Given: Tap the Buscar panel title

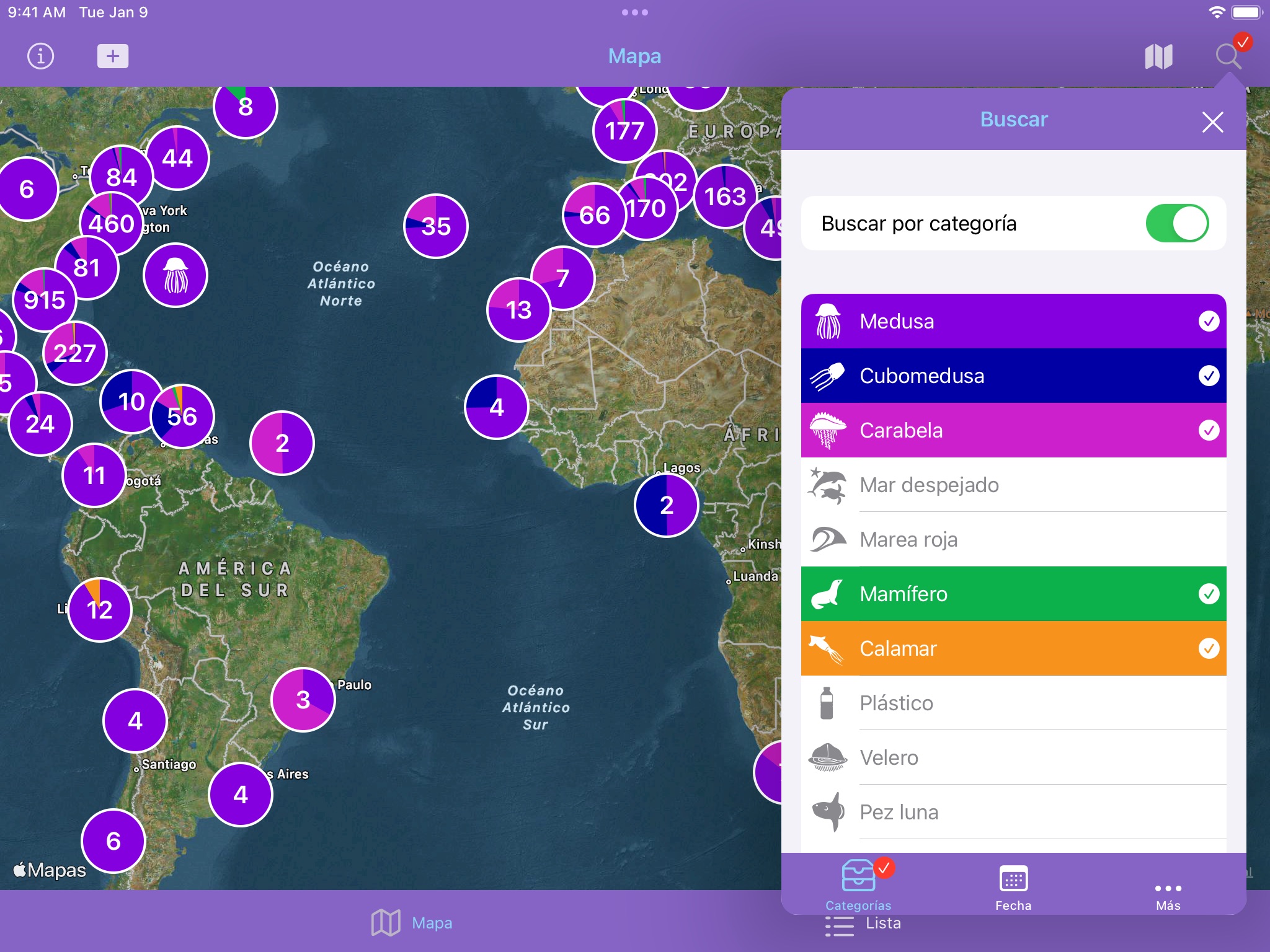Looking at the screenshot, I should [1014, 119].
